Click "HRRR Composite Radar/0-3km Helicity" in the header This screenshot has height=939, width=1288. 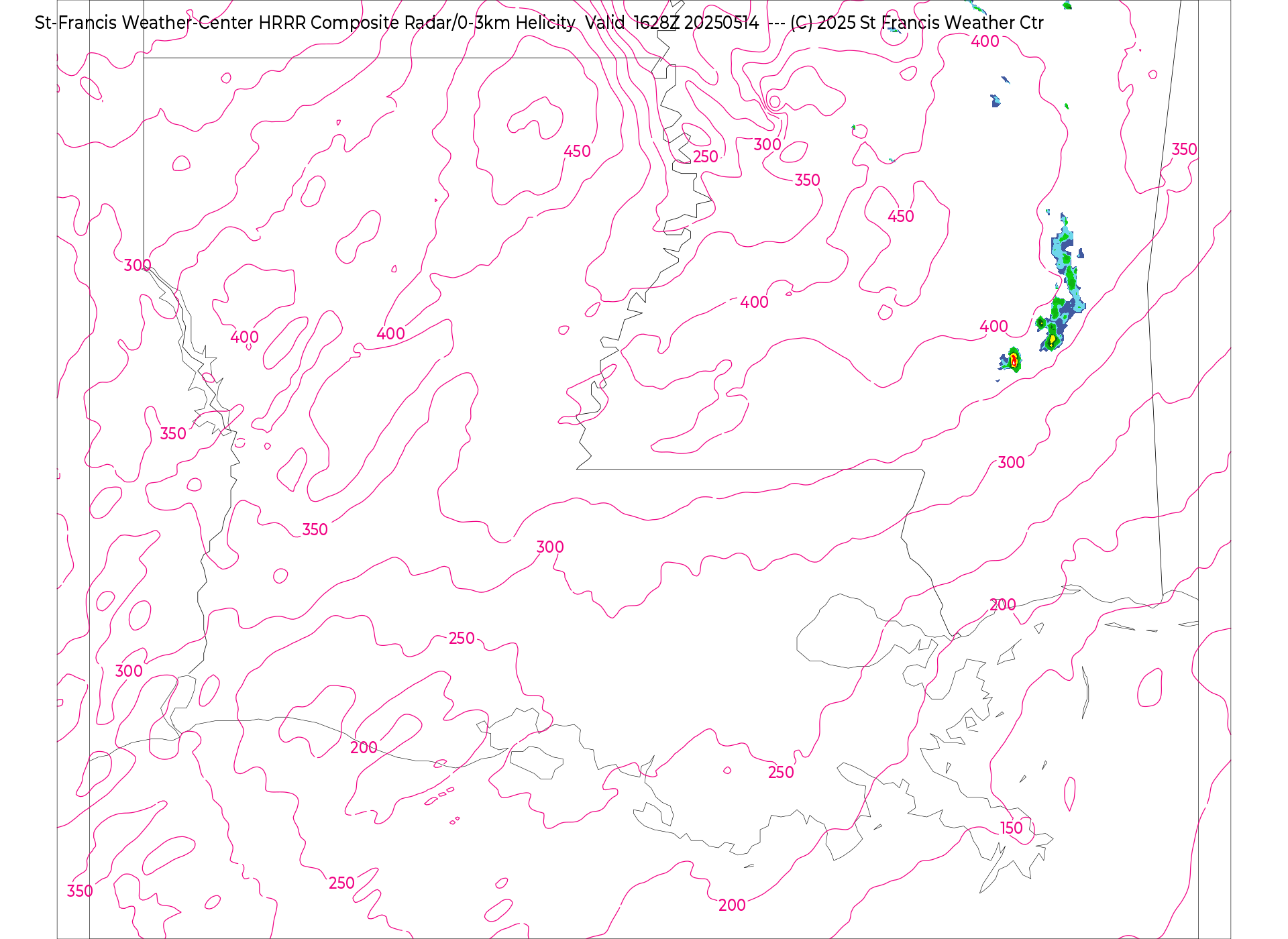point(417,23)
